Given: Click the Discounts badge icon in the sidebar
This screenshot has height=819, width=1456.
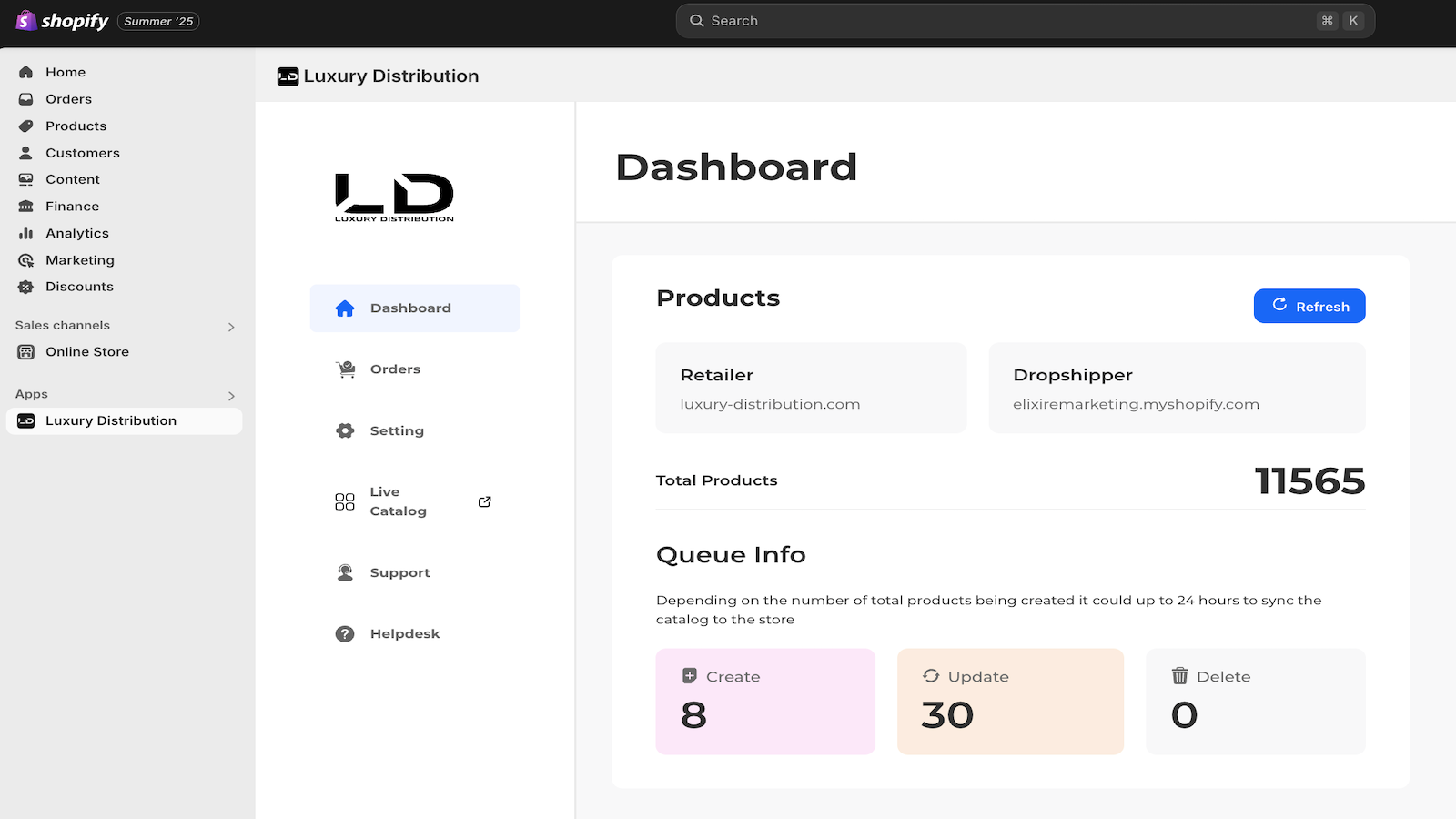Looking at the screenshot, I should tap(26, 287).
